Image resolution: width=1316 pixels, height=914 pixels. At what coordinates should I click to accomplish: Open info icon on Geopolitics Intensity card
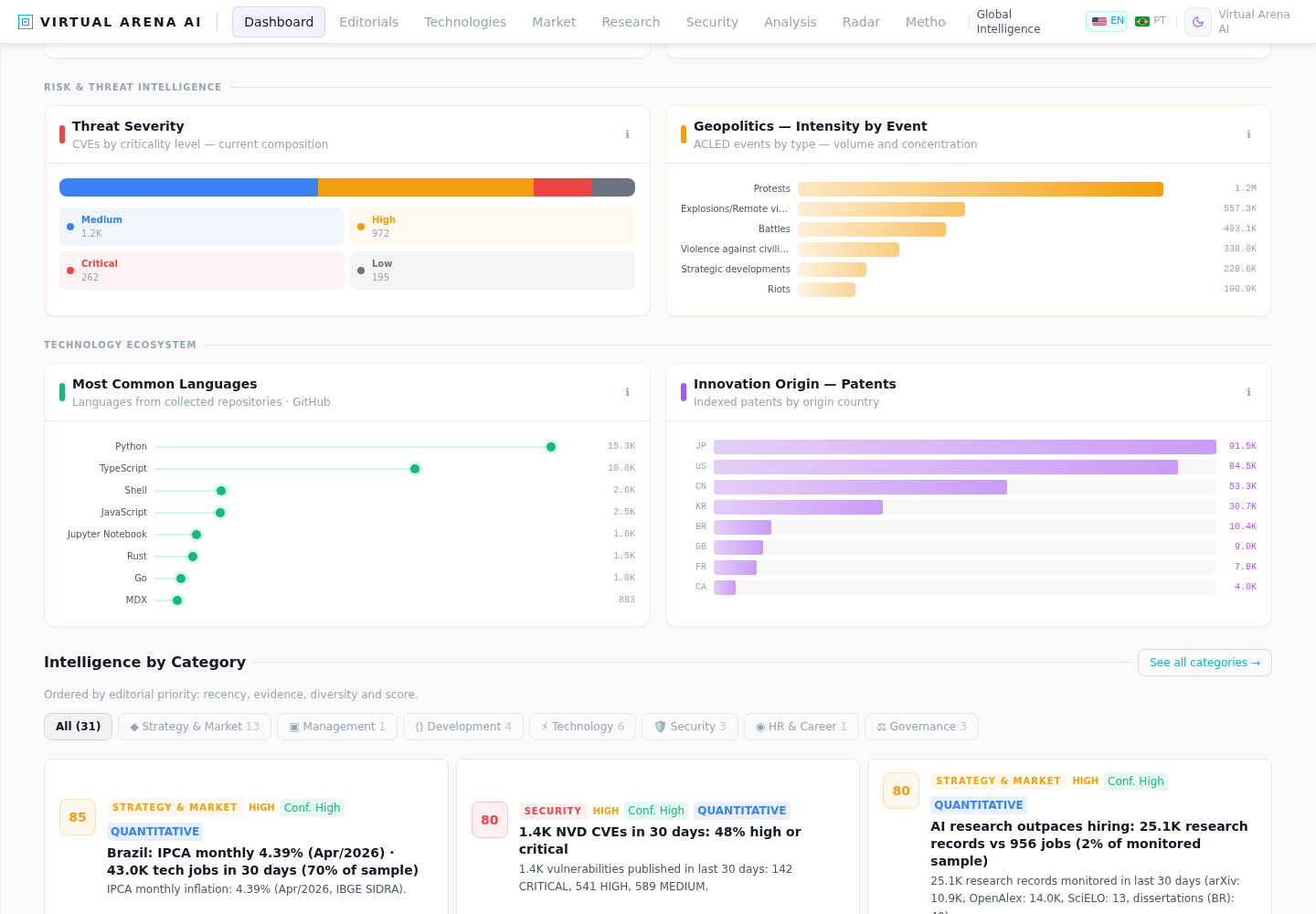pyautogui.click(x=1248, y=134)
